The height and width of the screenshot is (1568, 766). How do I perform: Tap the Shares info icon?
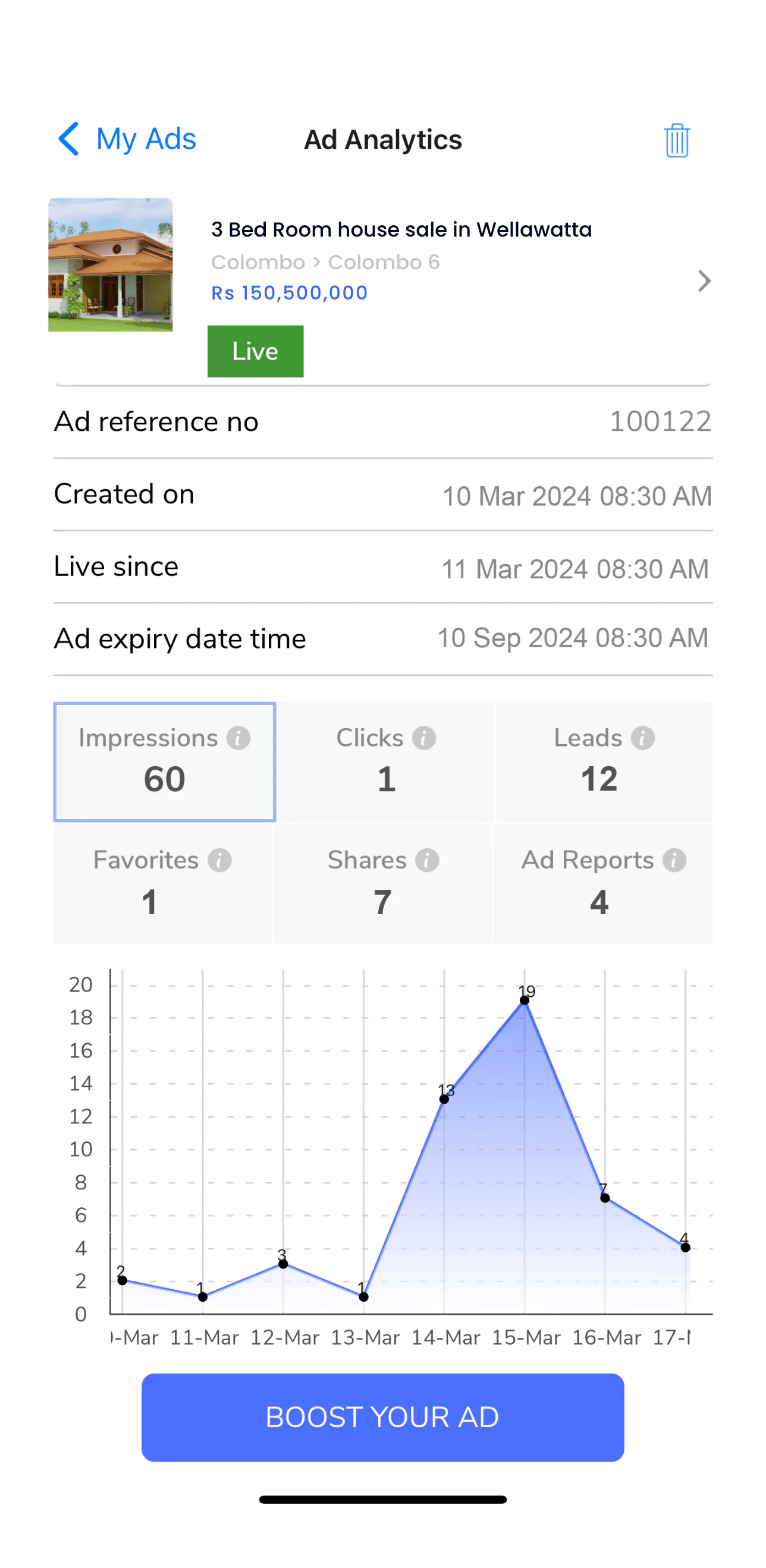coord(428,861)
